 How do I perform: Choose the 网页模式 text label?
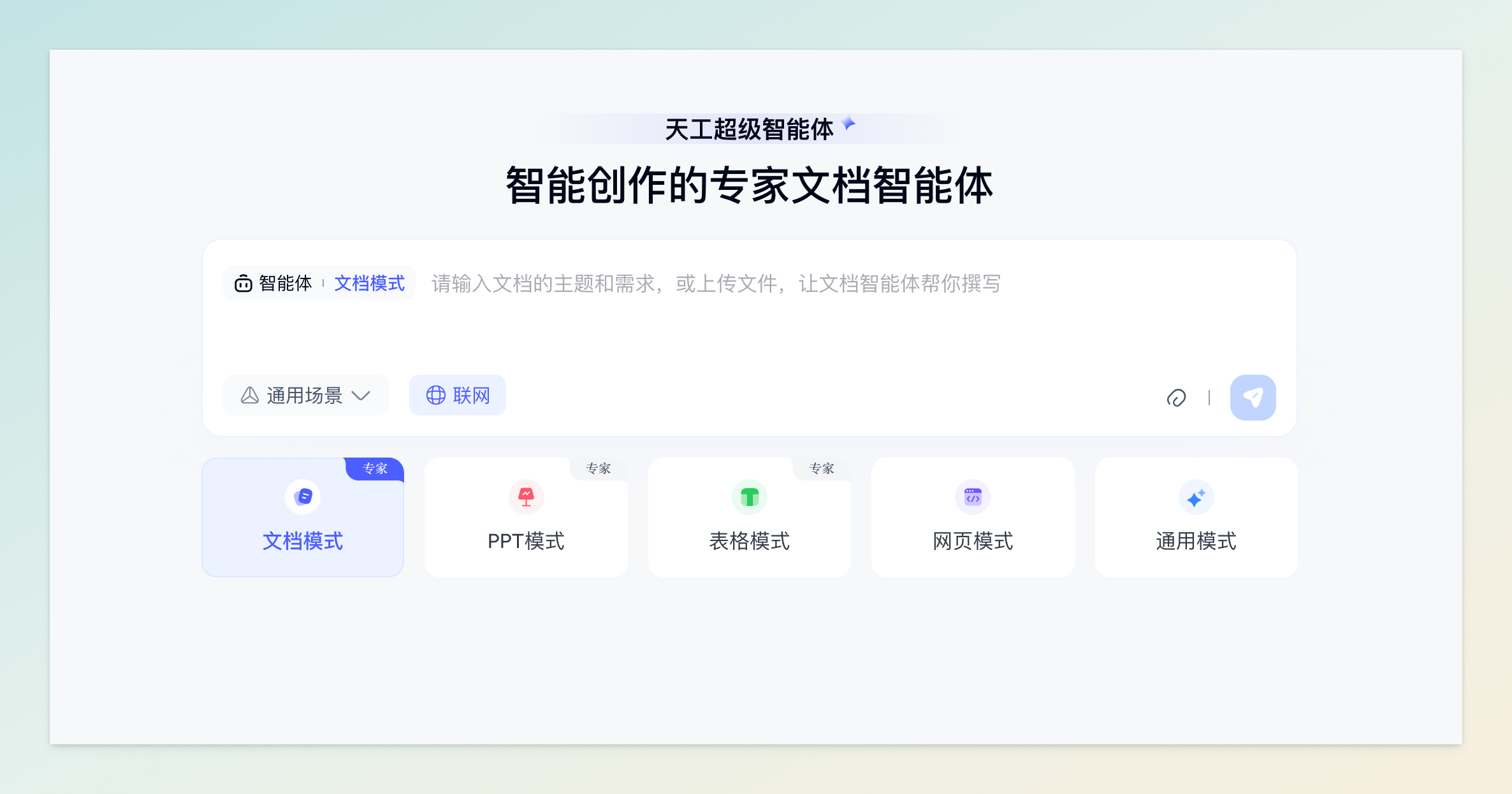click(x=973, y=540)
